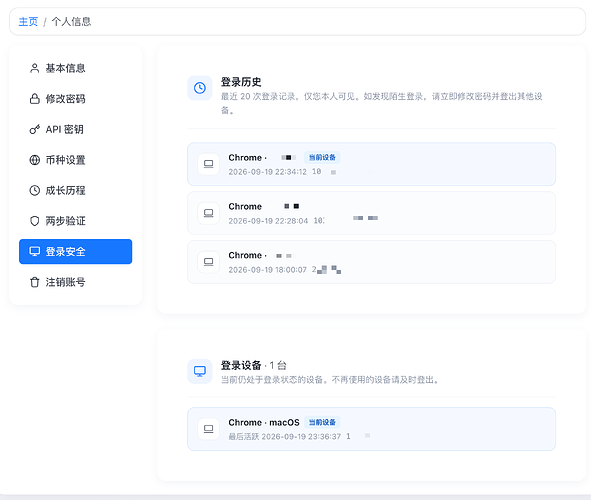Viewport: 591px width, 500px height.
Task: Open 币种设置 in the sidebar
Action: click(x=75, y=160)
